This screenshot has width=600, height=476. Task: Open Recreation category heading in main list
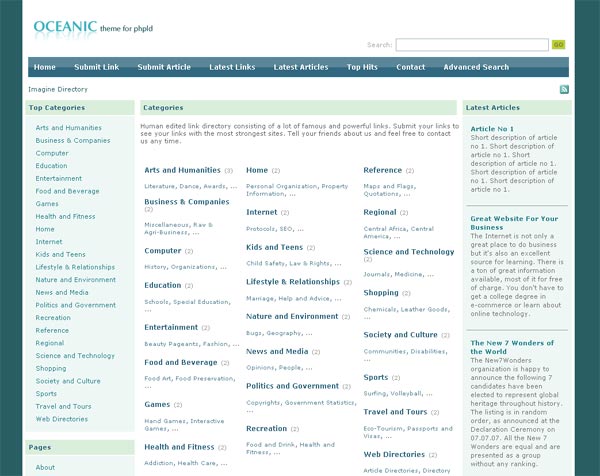pyautogui.click(x=266, y=428)
